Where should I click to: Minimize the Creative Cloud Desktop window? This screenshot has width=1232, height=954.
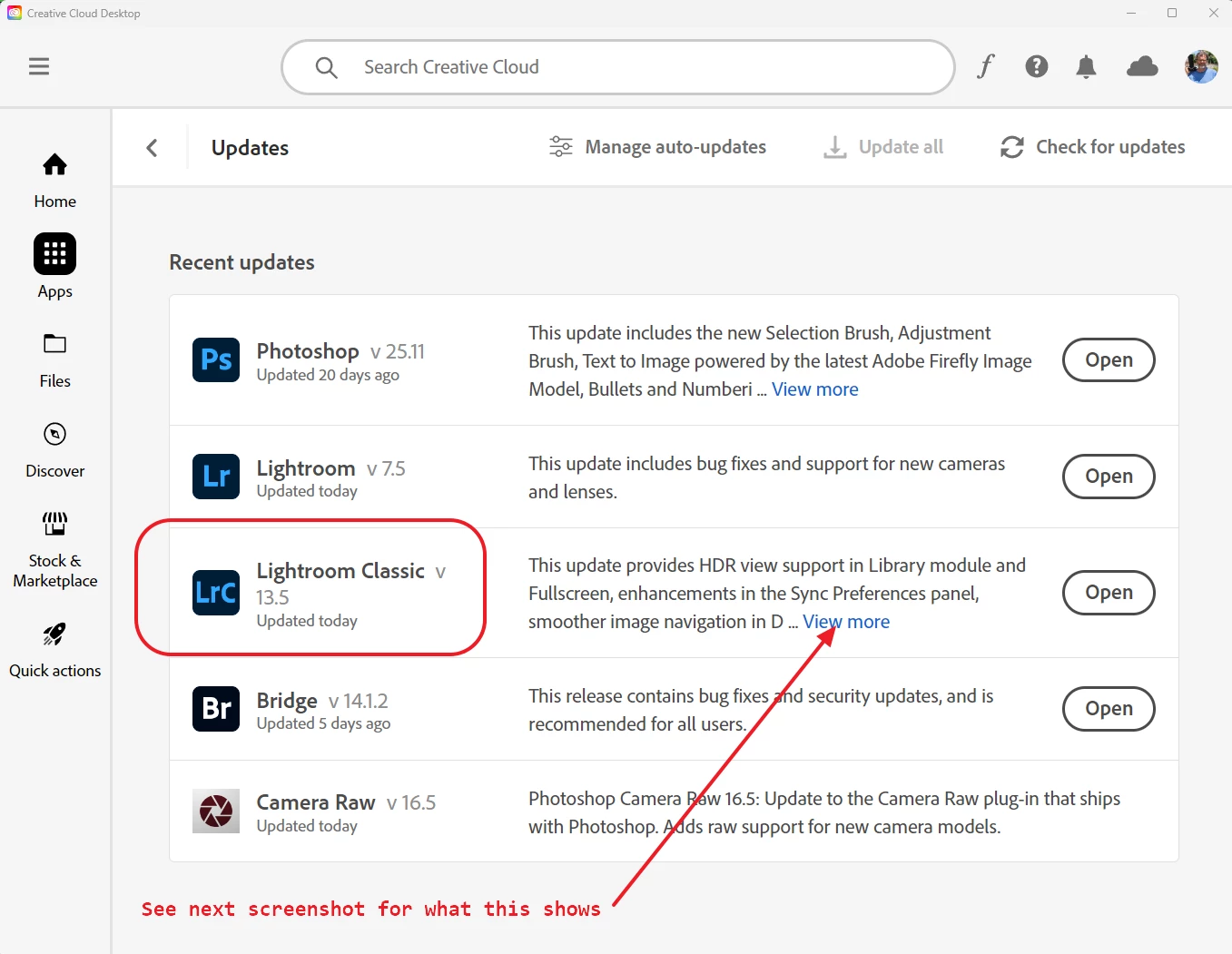[1131, 13]
